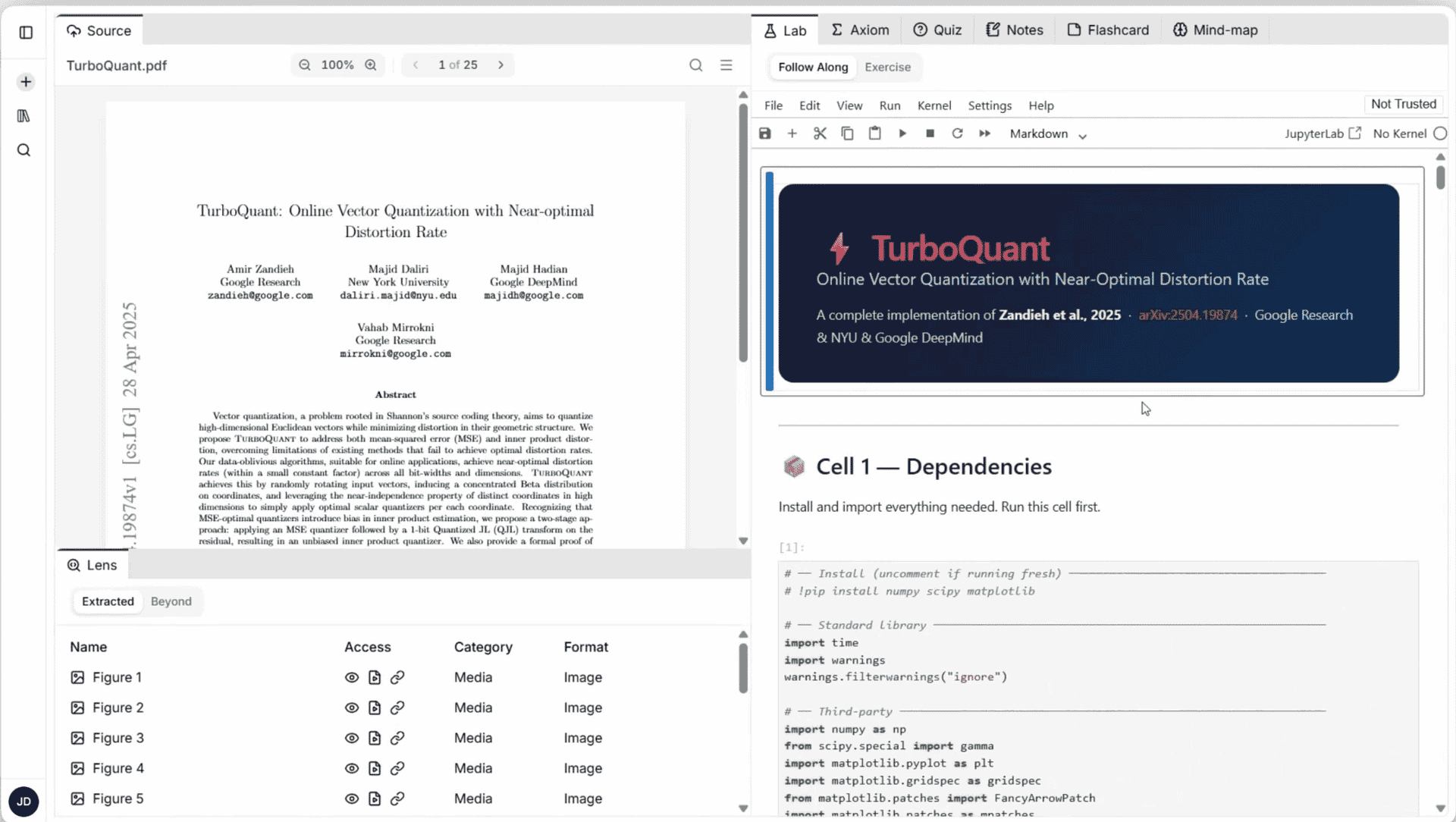Copy link for Figure 4
The image size is (1456, 822).
point(397,768)
